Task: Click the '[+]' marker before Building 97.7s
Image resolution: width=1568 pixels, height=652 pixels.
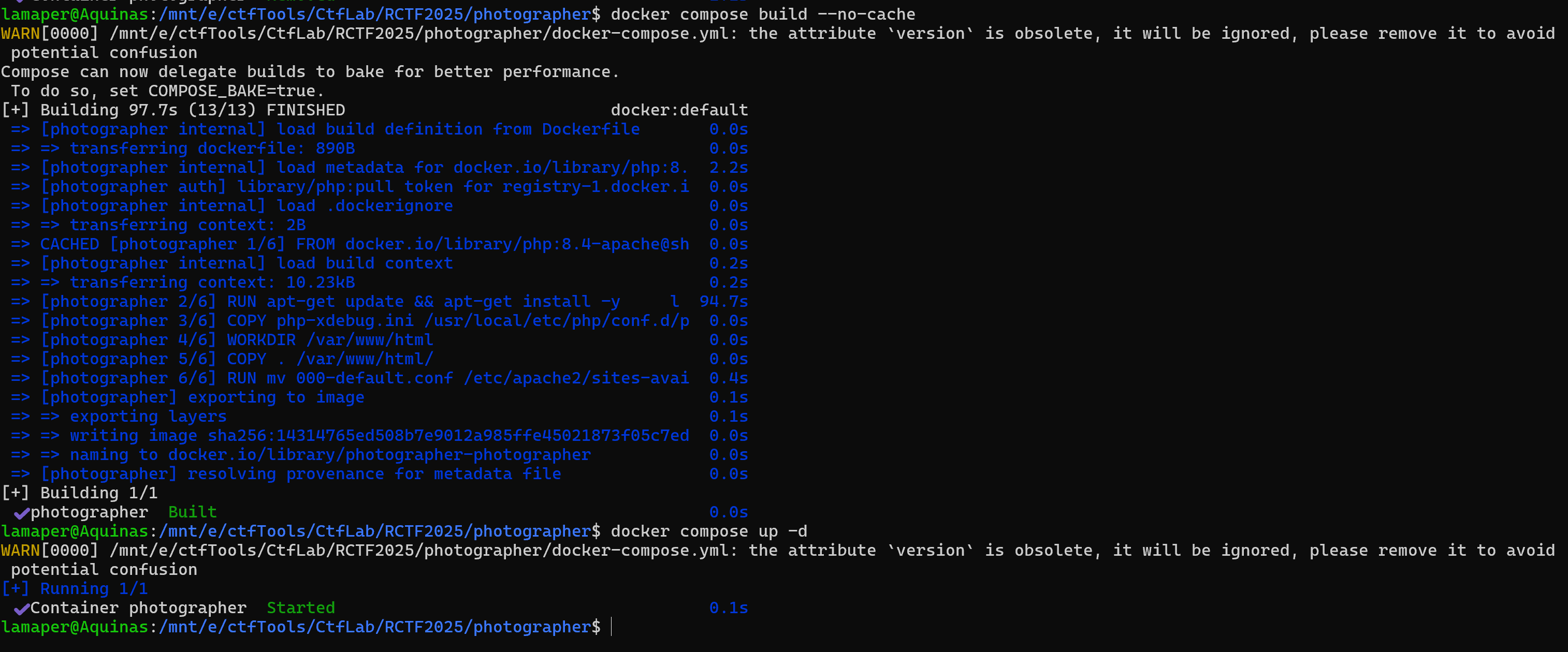Action: (x=15, y=110)
